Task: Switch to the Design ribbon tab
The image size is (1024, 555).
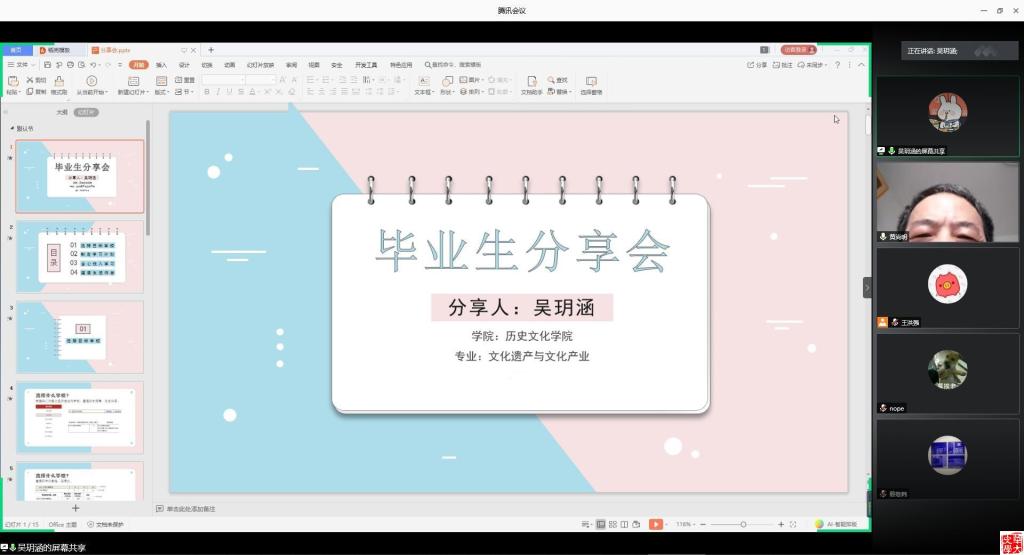Action: click(x=184, y=65)
